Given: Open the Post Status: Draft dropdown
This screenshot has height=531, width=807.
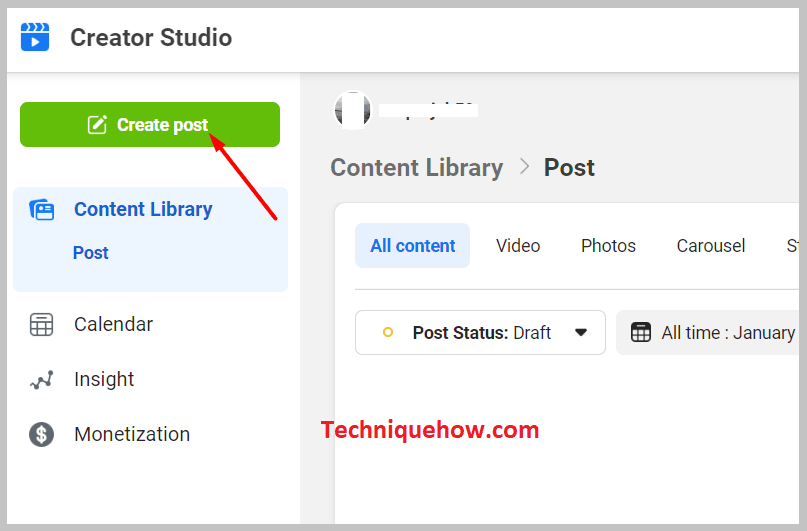Looking at the screenshot, I should point(480,332).
